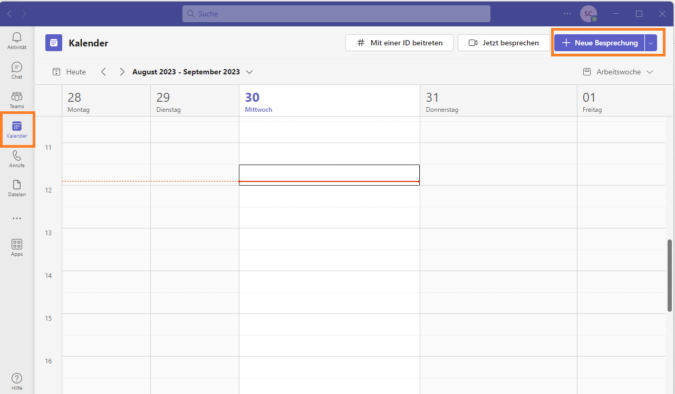
Task: Open Arbeitswoche view dropdown
Action: (x=618, y=72)
